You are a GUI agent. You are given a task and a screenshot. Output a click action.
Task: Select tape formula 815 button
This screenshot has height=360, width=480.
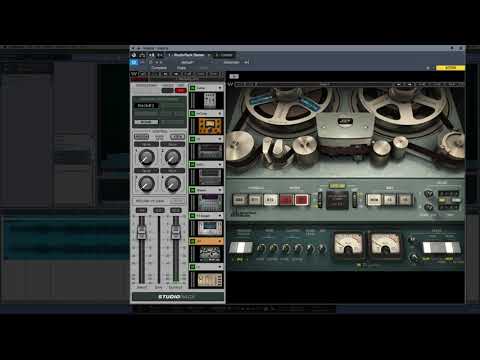click(x=270, y=200)
